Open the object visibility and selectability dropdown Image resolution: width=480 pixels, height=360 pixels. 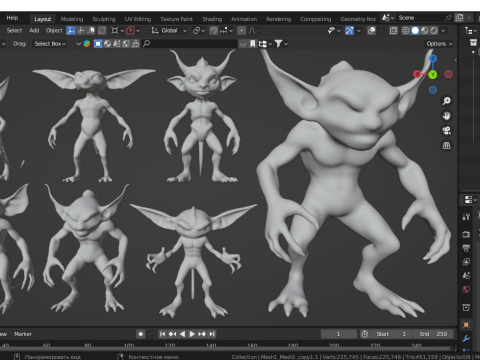(334, 31)
